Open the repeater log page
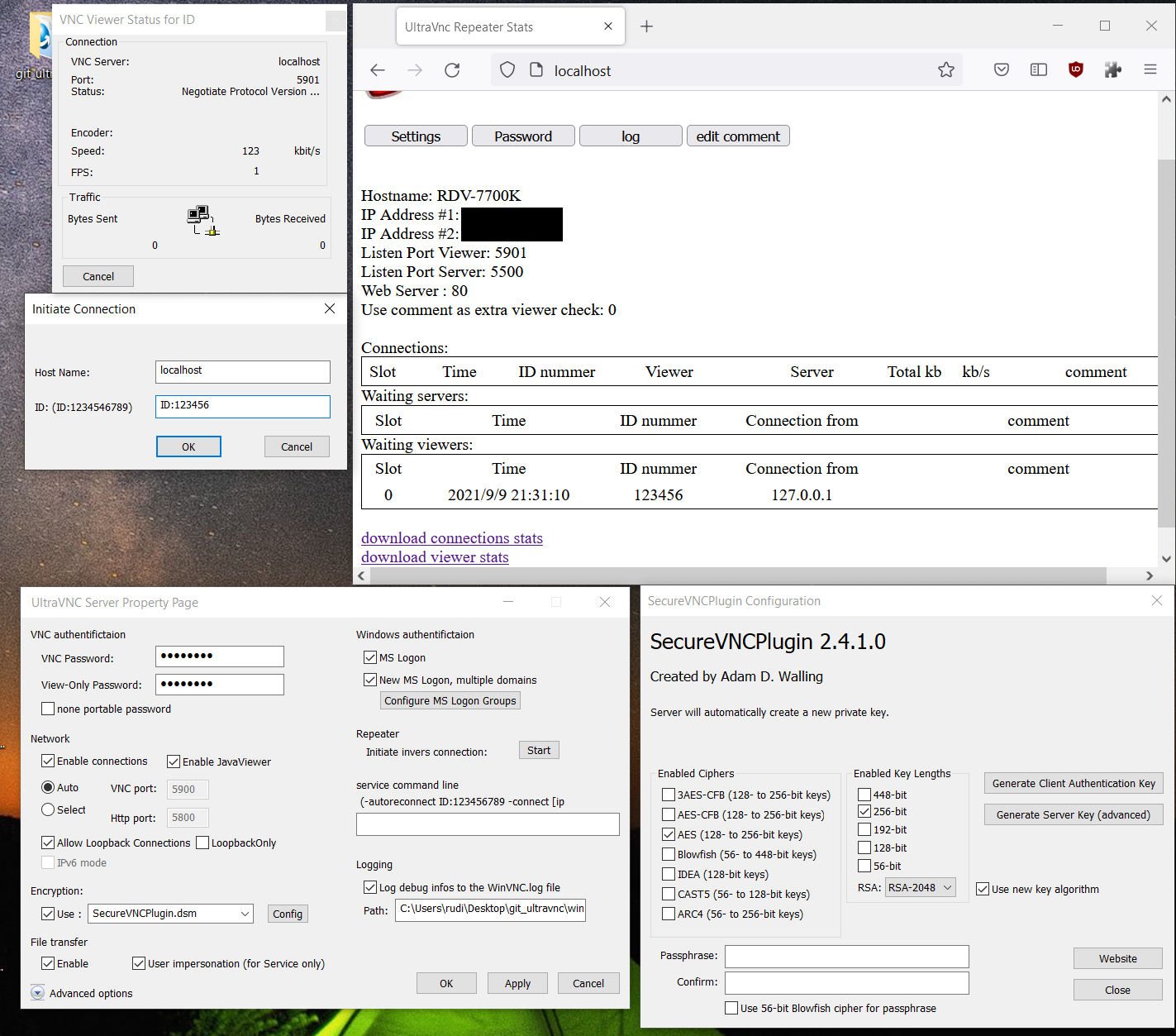Screen dimensions: 1176x1036 (x=631, y=136)
